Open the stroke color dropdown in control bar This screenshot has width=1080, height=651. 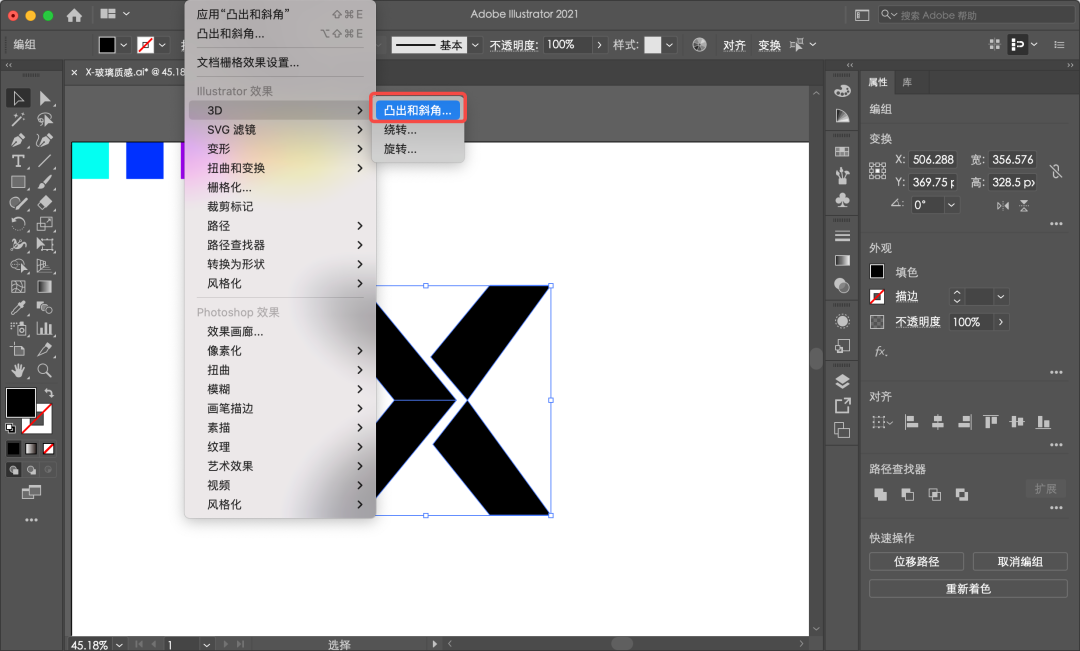point(163,45)
